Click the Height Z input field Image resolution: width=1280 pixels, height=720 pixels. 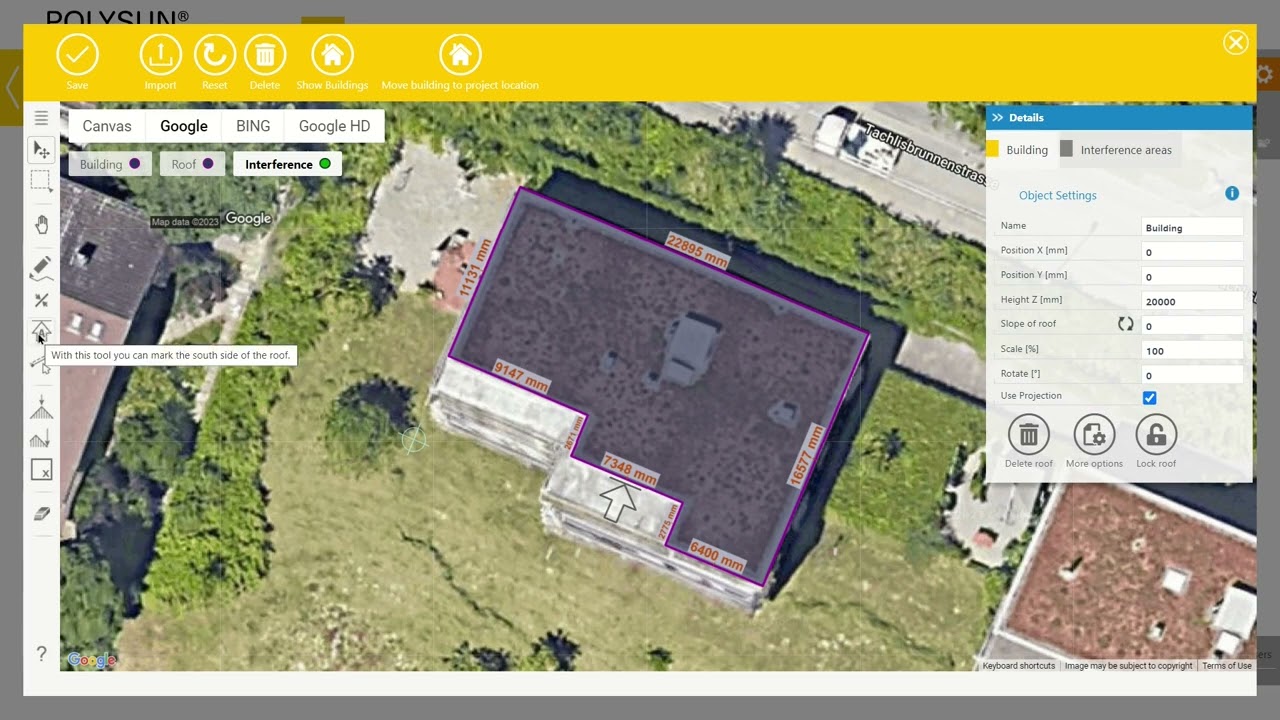pos(1192,301)
